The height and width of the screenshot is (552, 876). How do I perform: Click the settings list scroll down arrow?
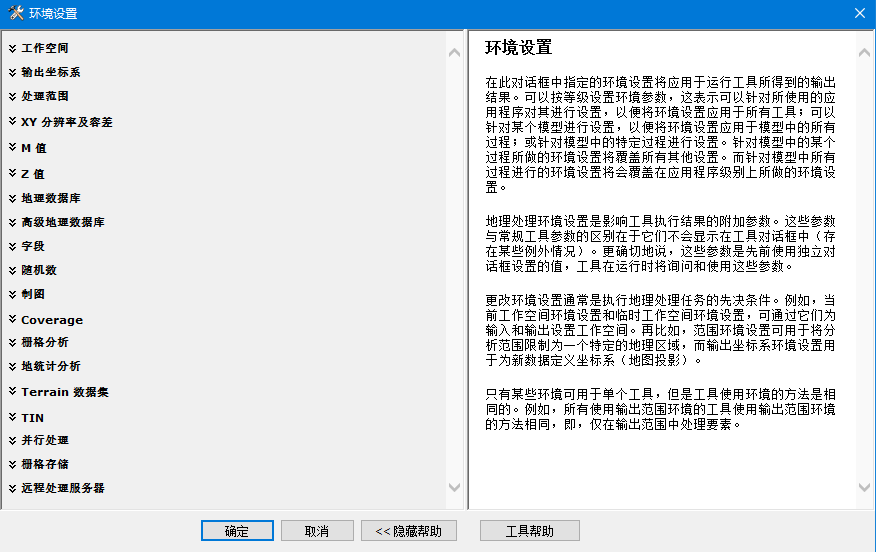(455, 487)
